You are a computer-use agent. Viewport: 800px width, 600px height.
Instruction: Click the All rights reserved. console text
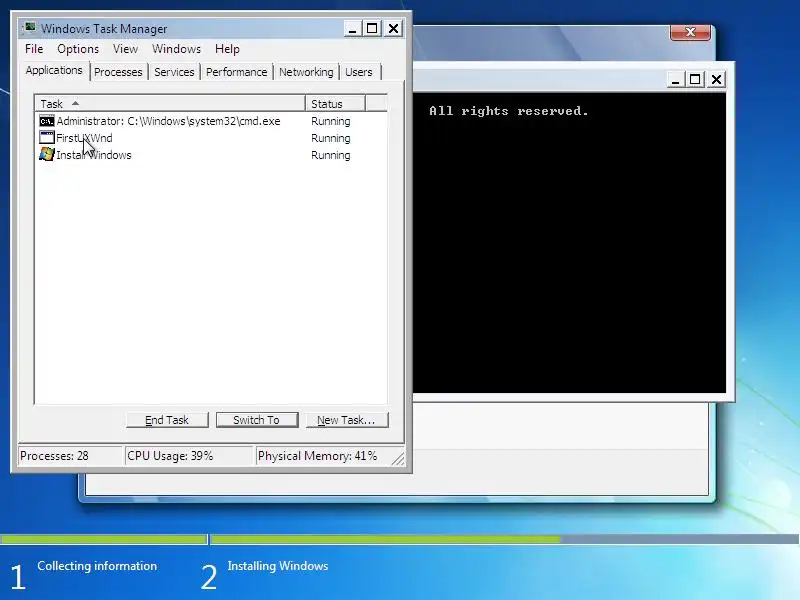pos(509,111)
